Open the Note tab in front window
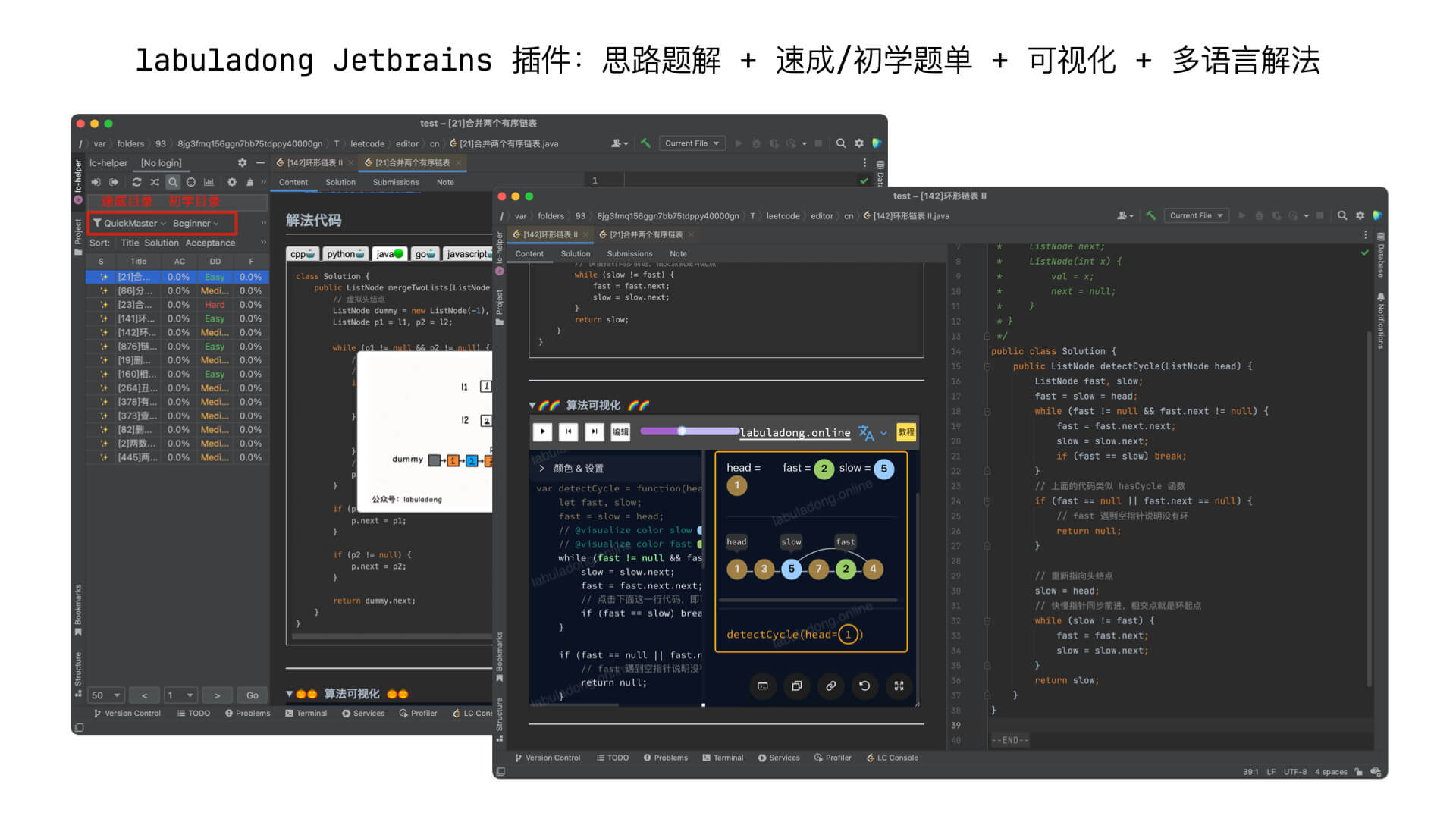 point(678,254)
